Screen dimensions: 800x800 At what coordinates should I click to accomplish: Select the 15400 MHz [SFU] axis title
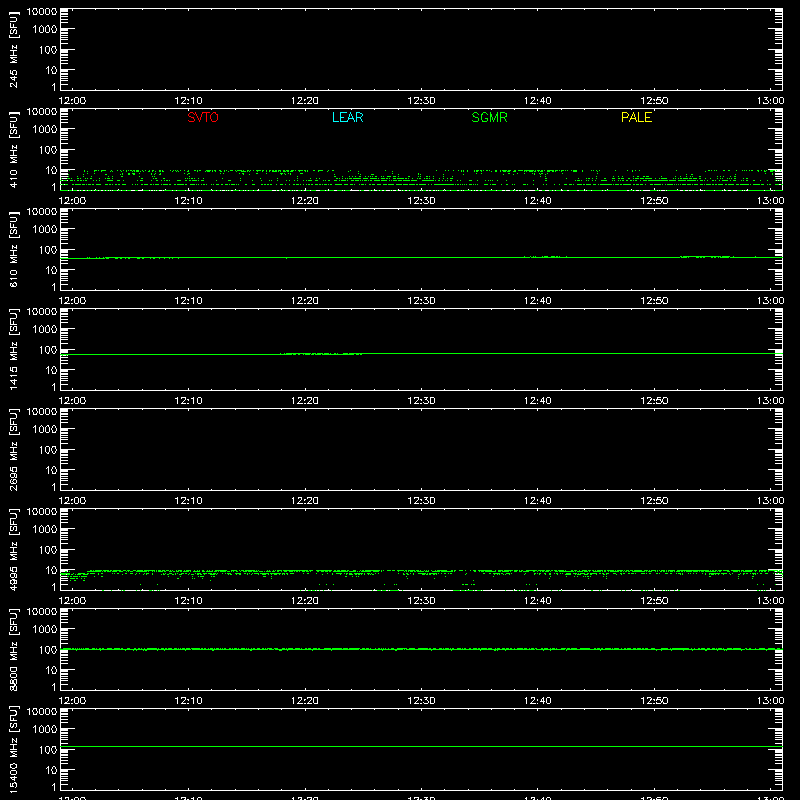click(x=14, y=749)
